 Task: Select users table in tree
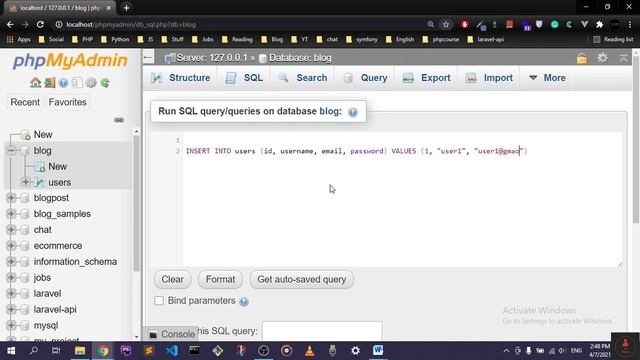coord(60,182)
